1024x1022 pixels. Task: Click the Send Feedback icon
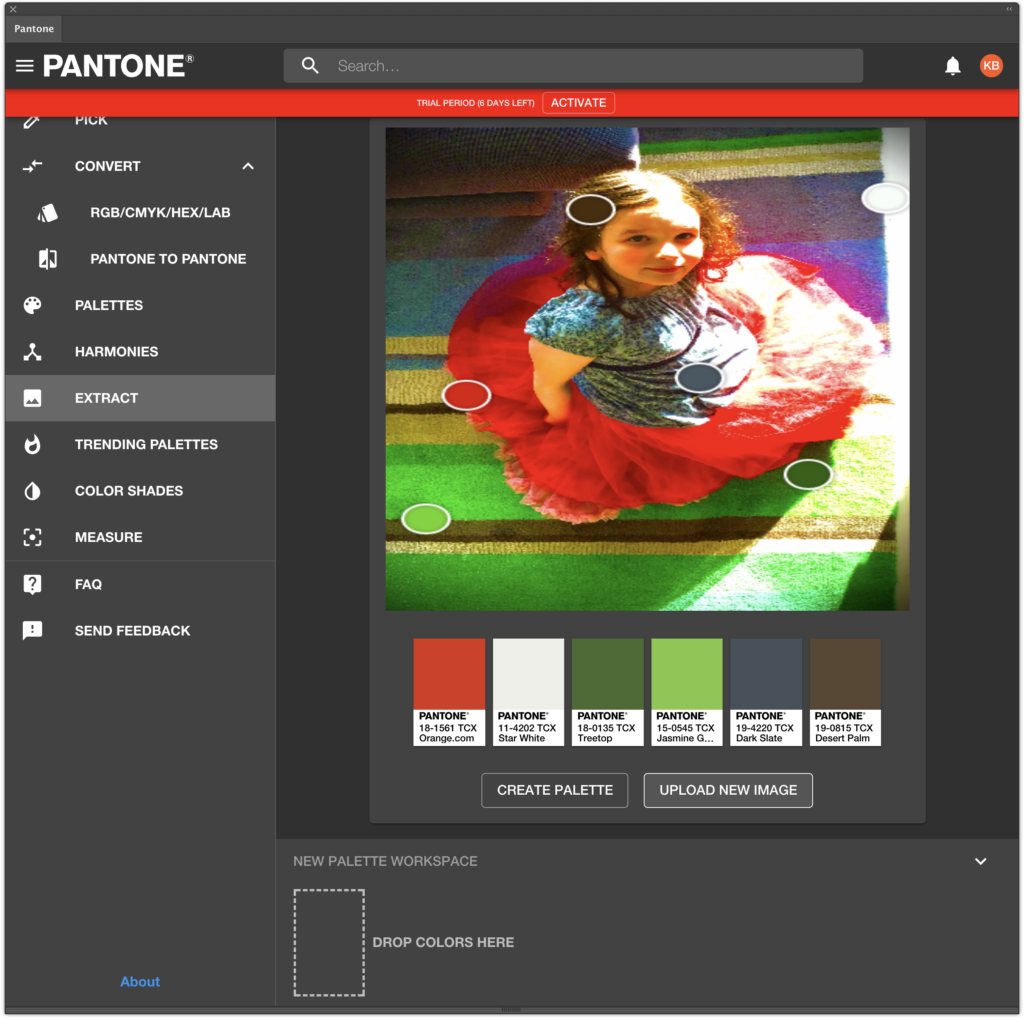pyautogui.click(x=32, y=631)
